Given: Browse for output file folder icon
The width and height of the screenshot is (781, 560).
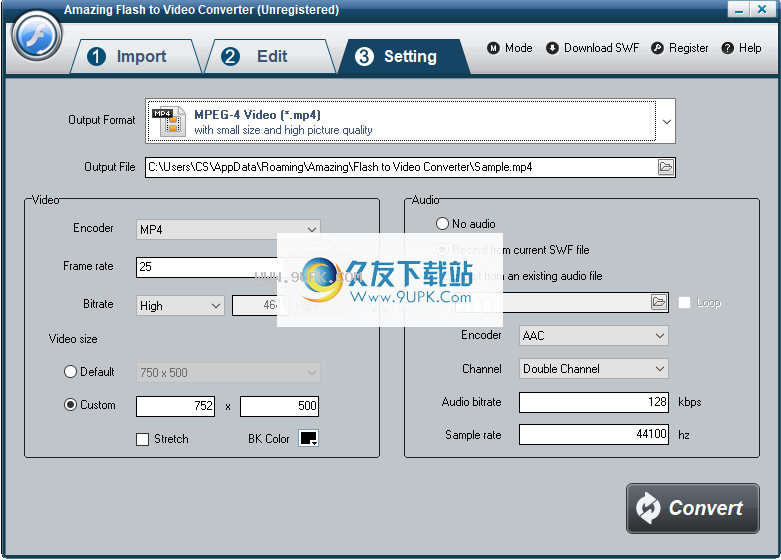Looking at the screenshot, I should pos(665,167).
